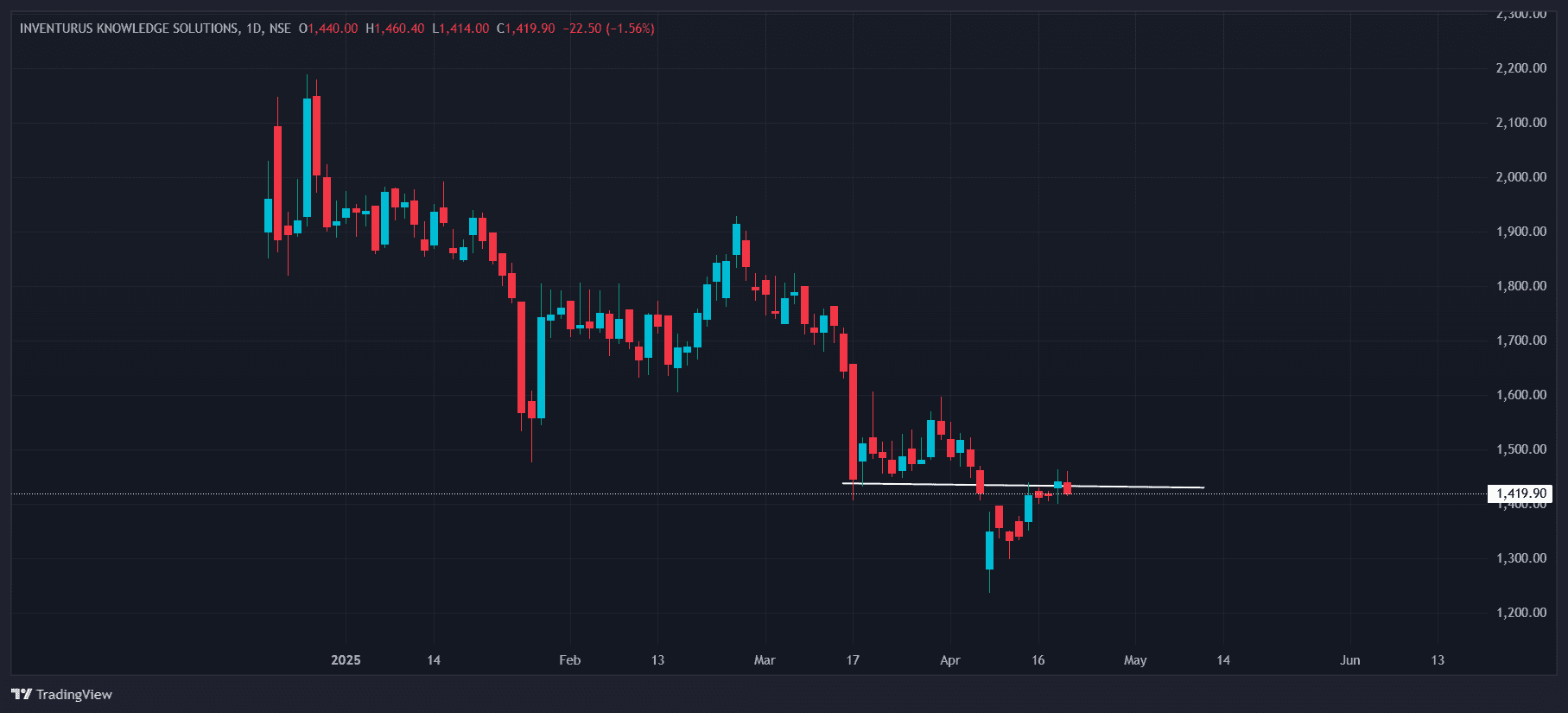Click the Jun label on the time axis

pyautogui.click(x=1349, y=660)
